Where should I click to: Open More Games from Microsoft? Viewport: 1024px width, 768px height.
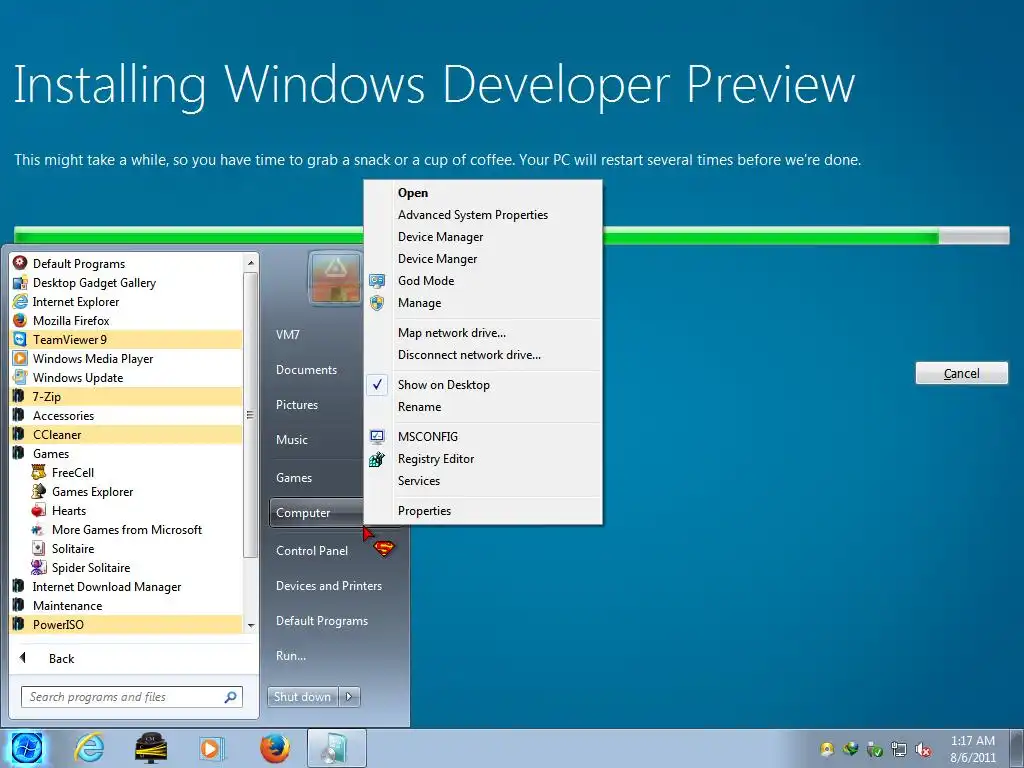coord(127,530)
